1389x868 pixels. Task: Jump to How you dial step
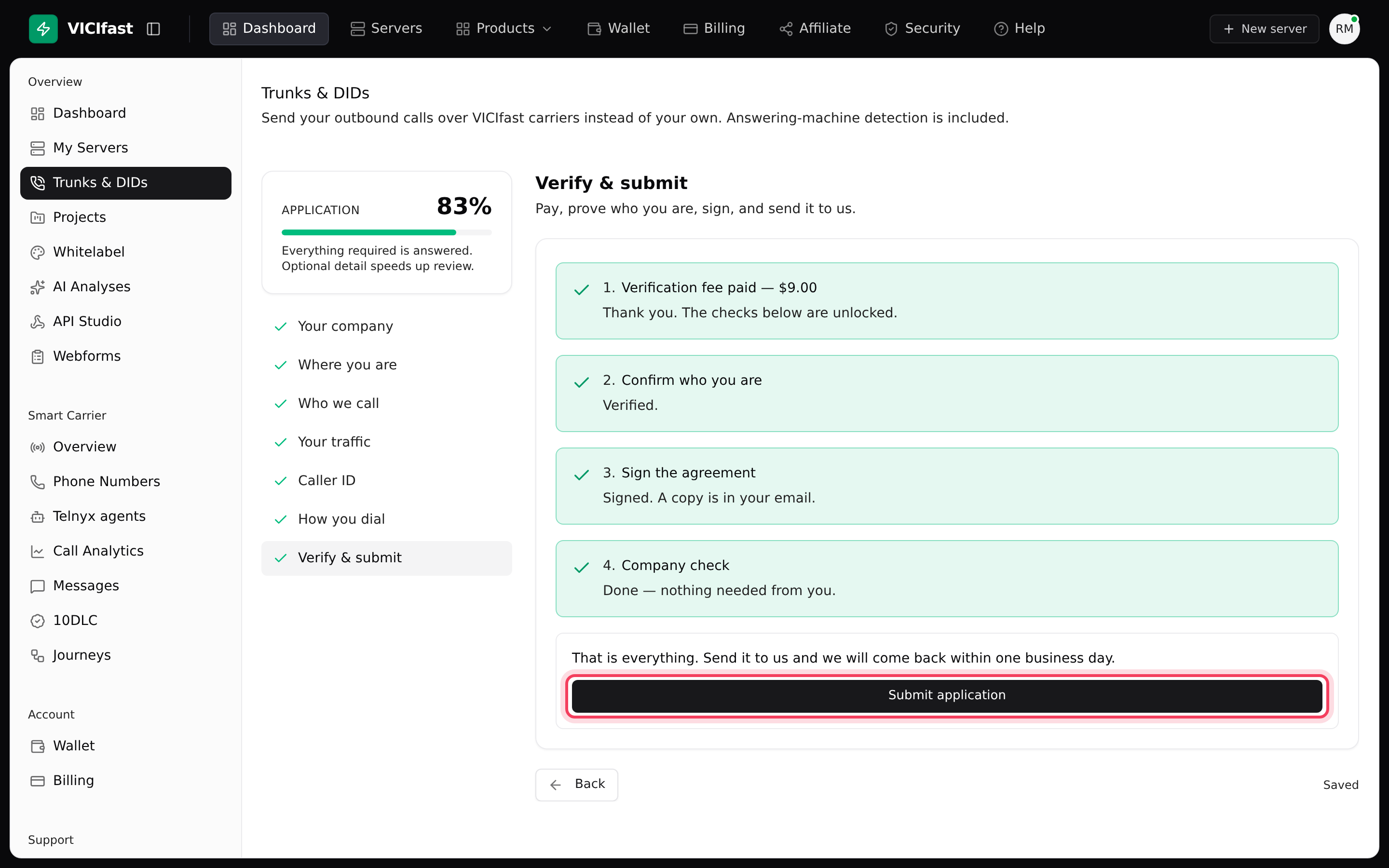point(386,519)
